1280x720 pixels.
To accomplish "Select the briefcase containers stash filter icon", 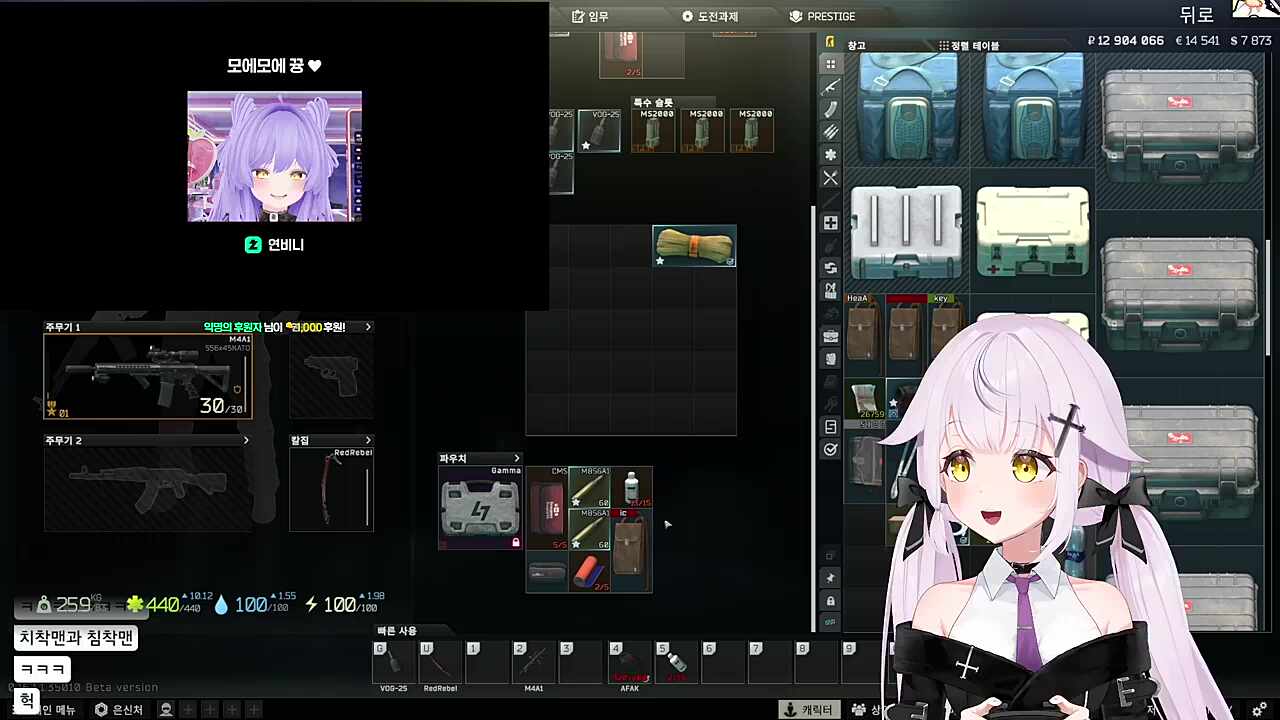I will tap(830, 336).
